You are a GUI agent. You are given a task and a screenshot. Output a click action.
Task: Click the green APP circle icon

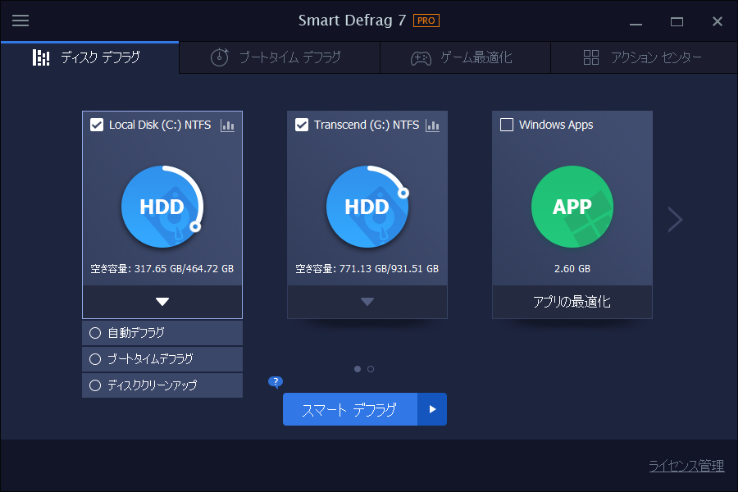(x=572, y=207)
